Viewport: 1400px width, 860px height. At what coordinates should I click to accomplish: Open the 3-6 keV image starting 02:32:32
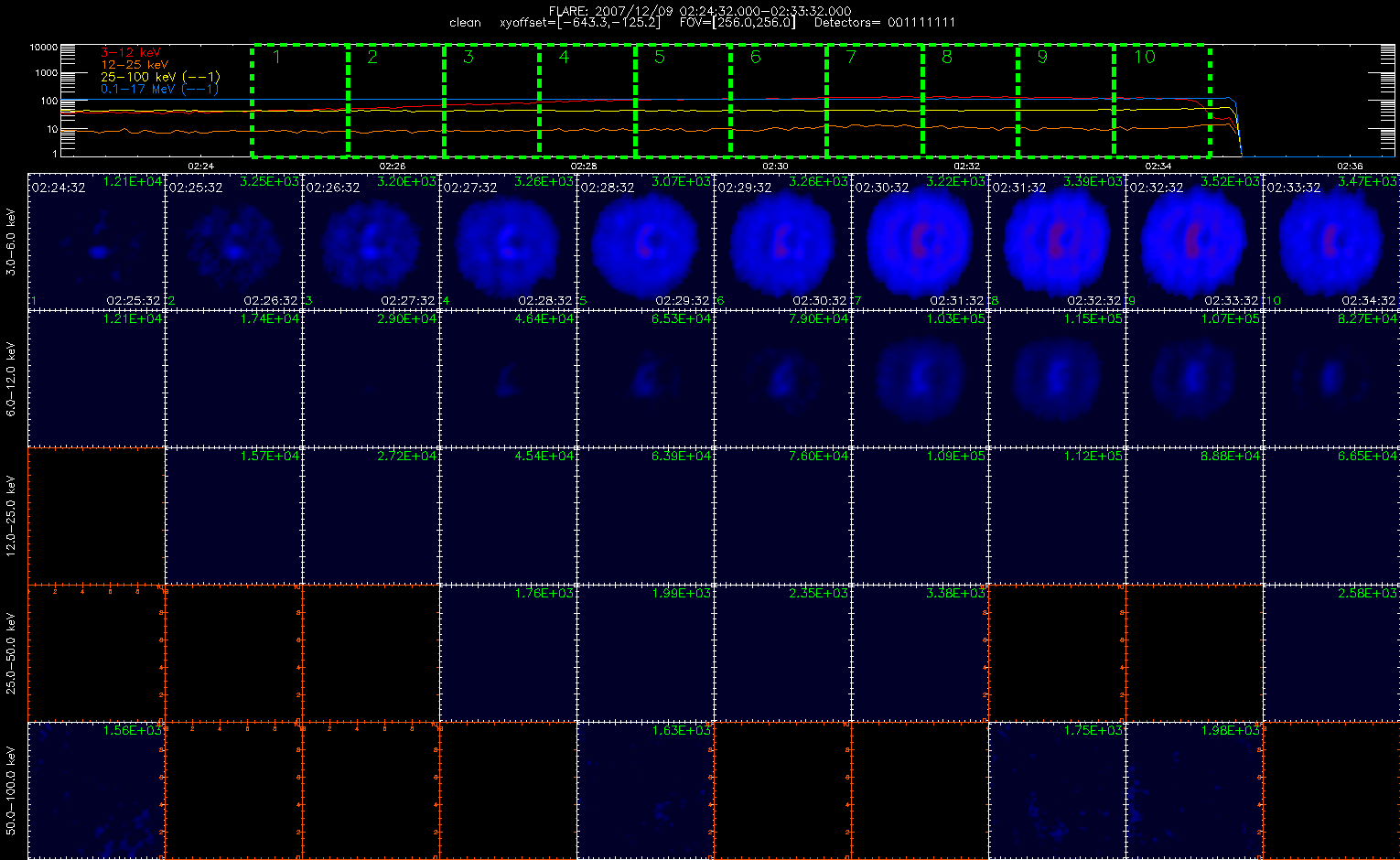tap(1195, 242)
